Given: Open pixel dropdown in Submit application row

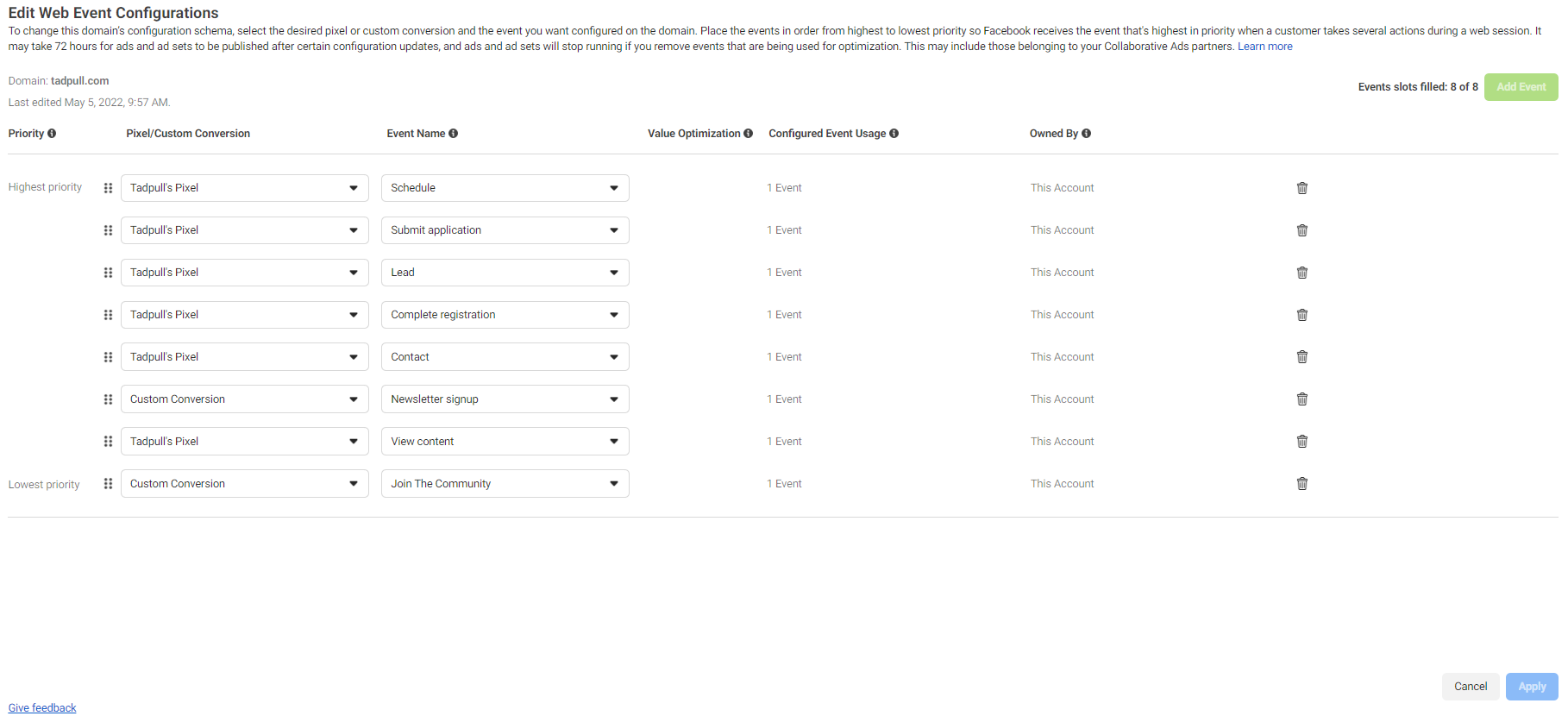Looking at the screenshot, I should (245, 230).
